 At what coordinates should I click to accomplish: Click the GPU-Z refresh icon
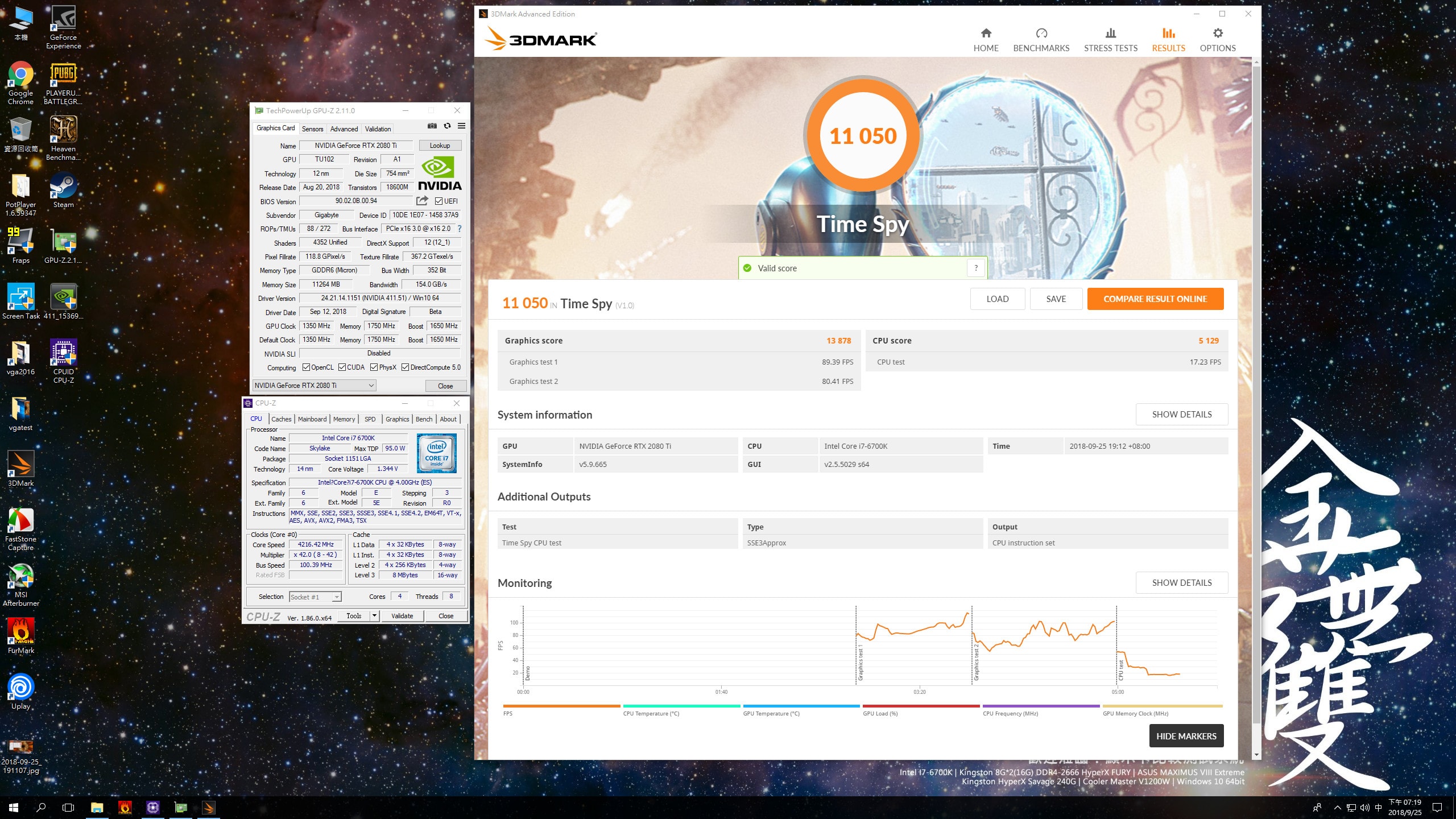point(447,126)
